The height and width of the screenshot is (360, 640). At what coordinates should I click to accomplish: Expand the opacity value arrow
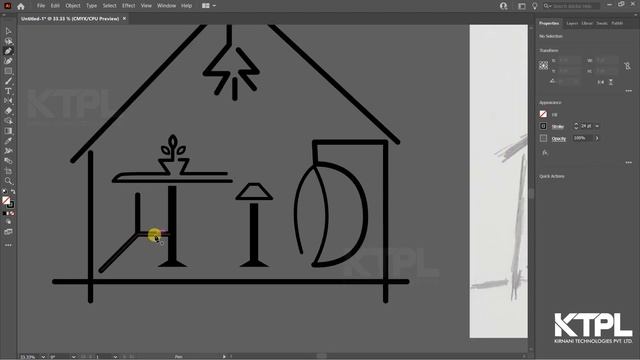tap(597, 138)
